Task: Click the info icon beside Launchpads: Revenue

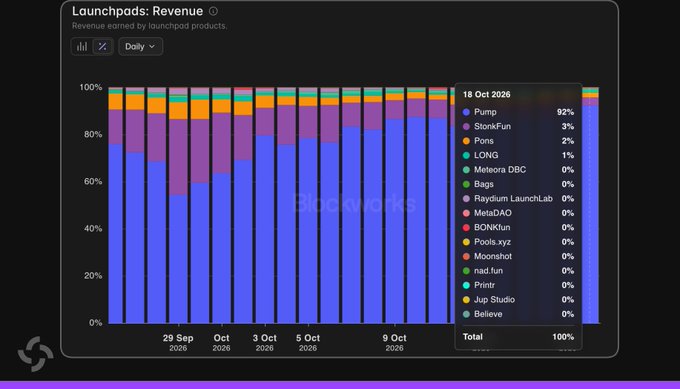Action: point(213,11)
